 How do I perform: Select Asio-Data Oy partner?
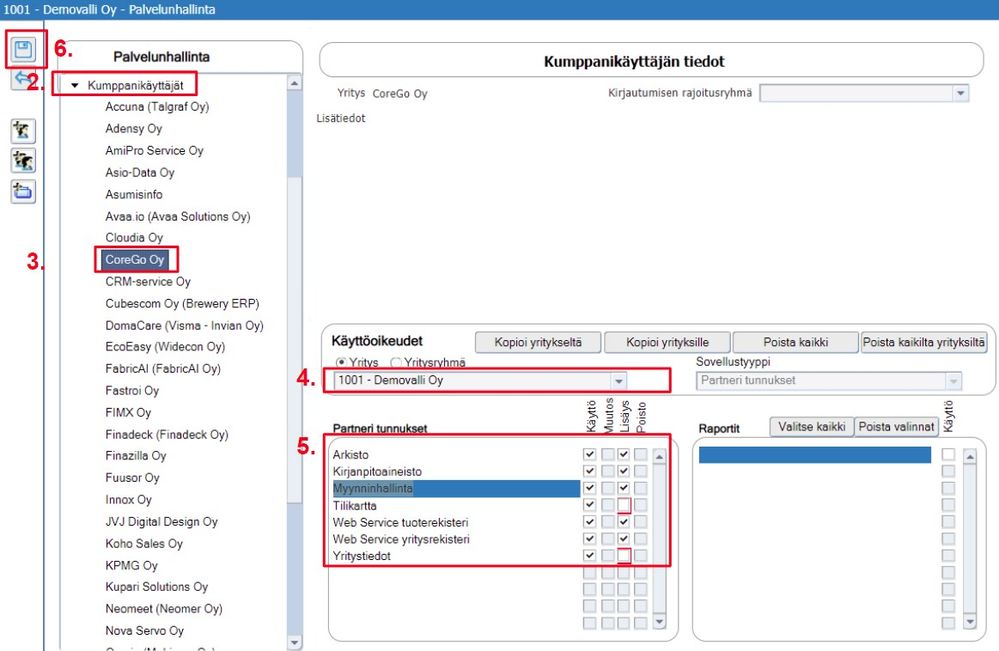click(x=140, y=173)
